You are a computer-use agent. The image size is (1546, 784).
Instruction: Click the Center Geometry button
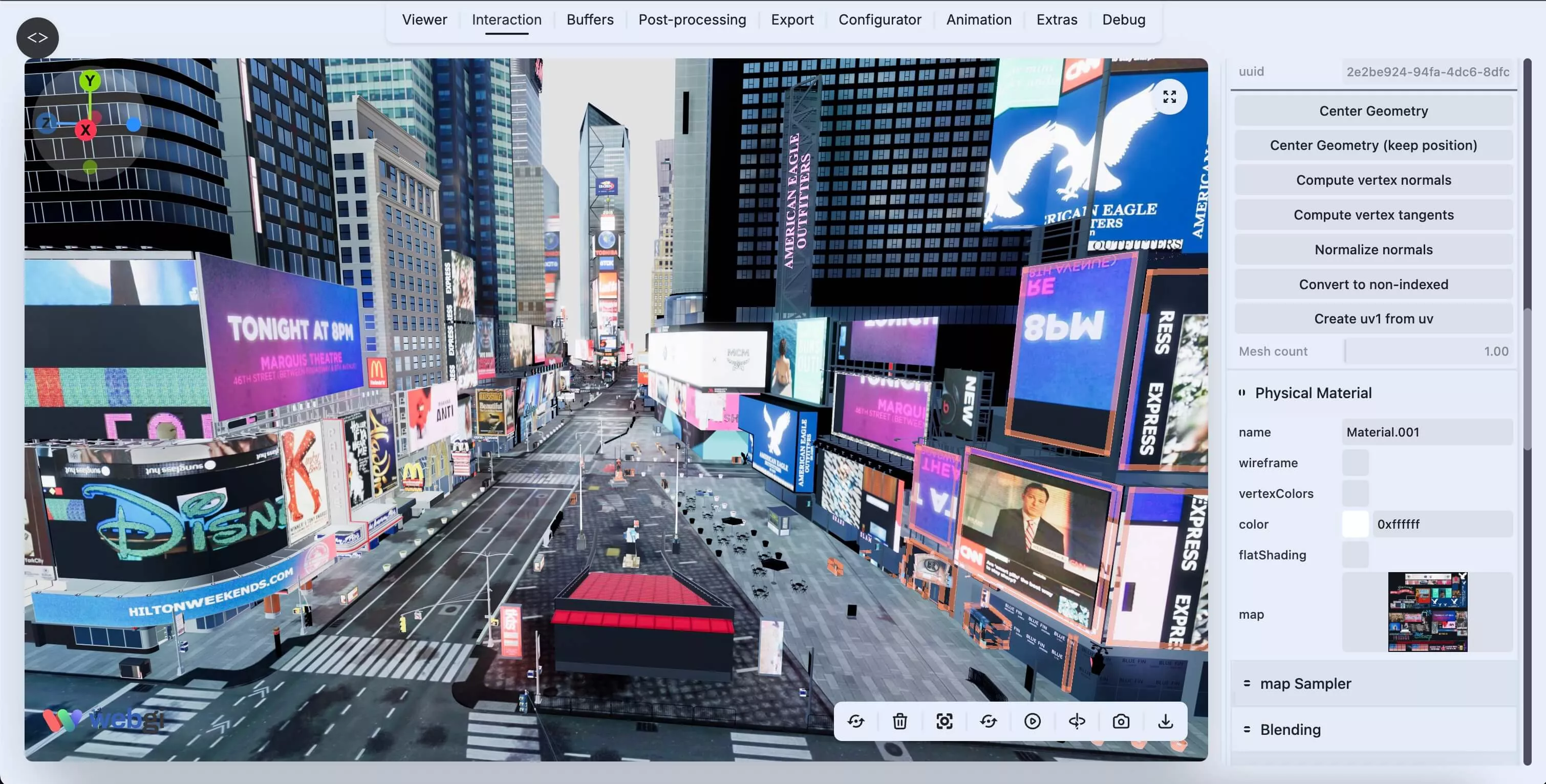click(x=1373, y=111)
